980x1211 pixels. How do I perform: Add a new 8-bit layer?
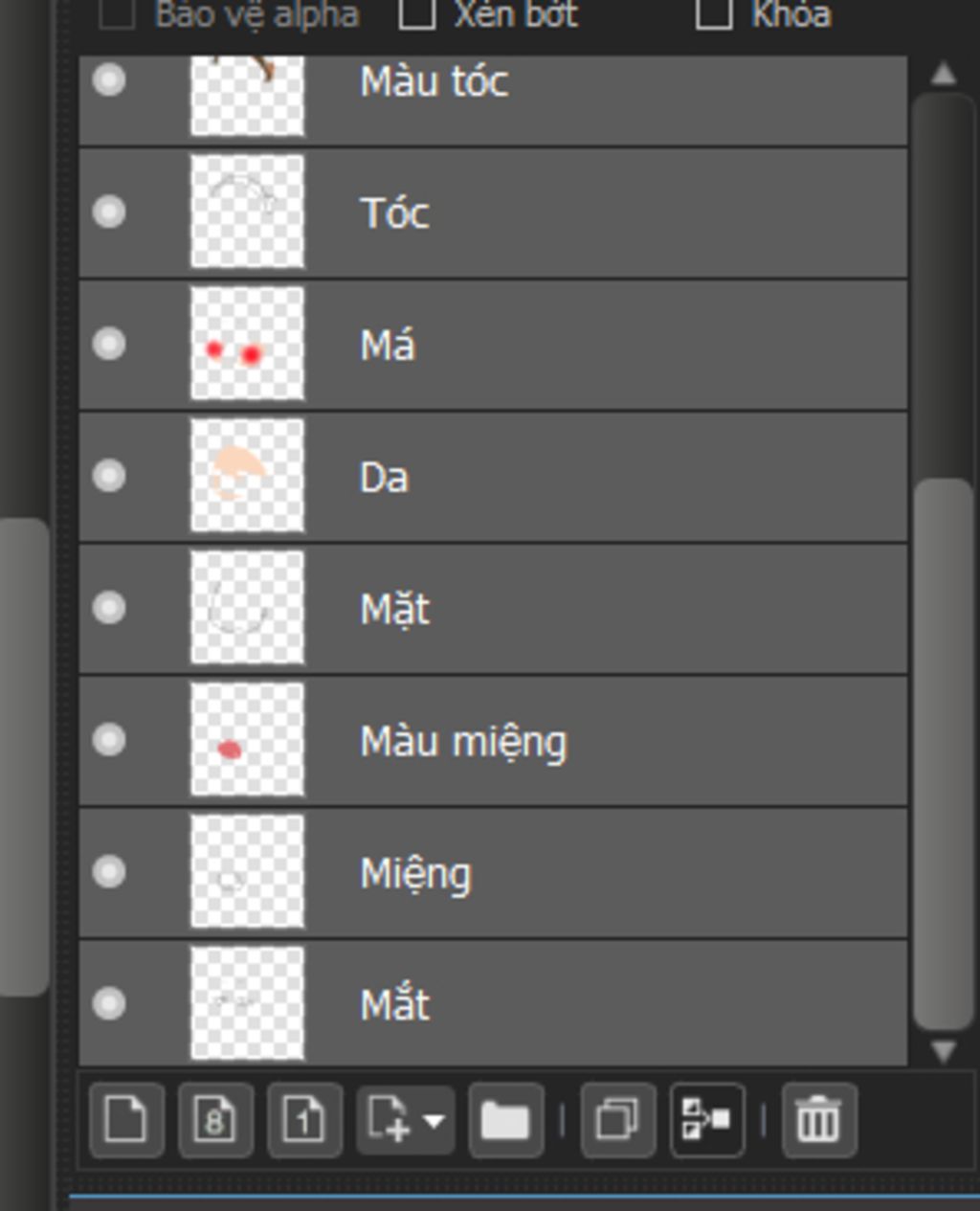[x=215, y=1119]
